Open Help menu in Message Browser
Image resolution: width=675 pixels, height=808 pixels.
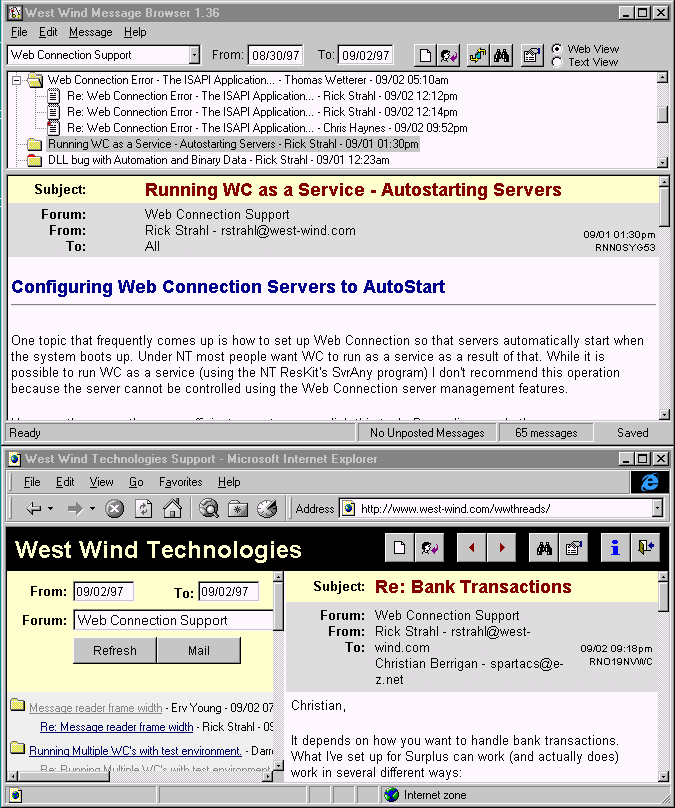pos(135,32)
